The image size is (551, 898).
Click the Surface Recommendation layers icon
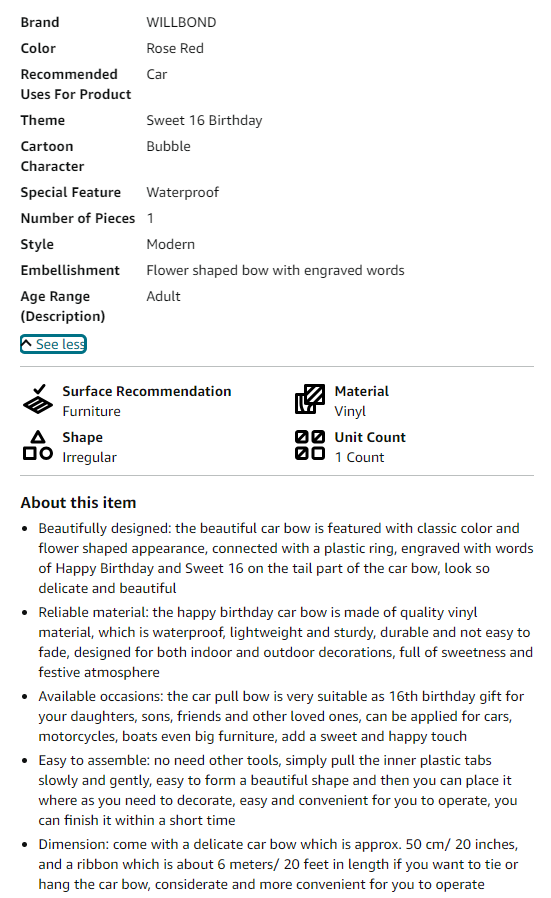(38, 399)
